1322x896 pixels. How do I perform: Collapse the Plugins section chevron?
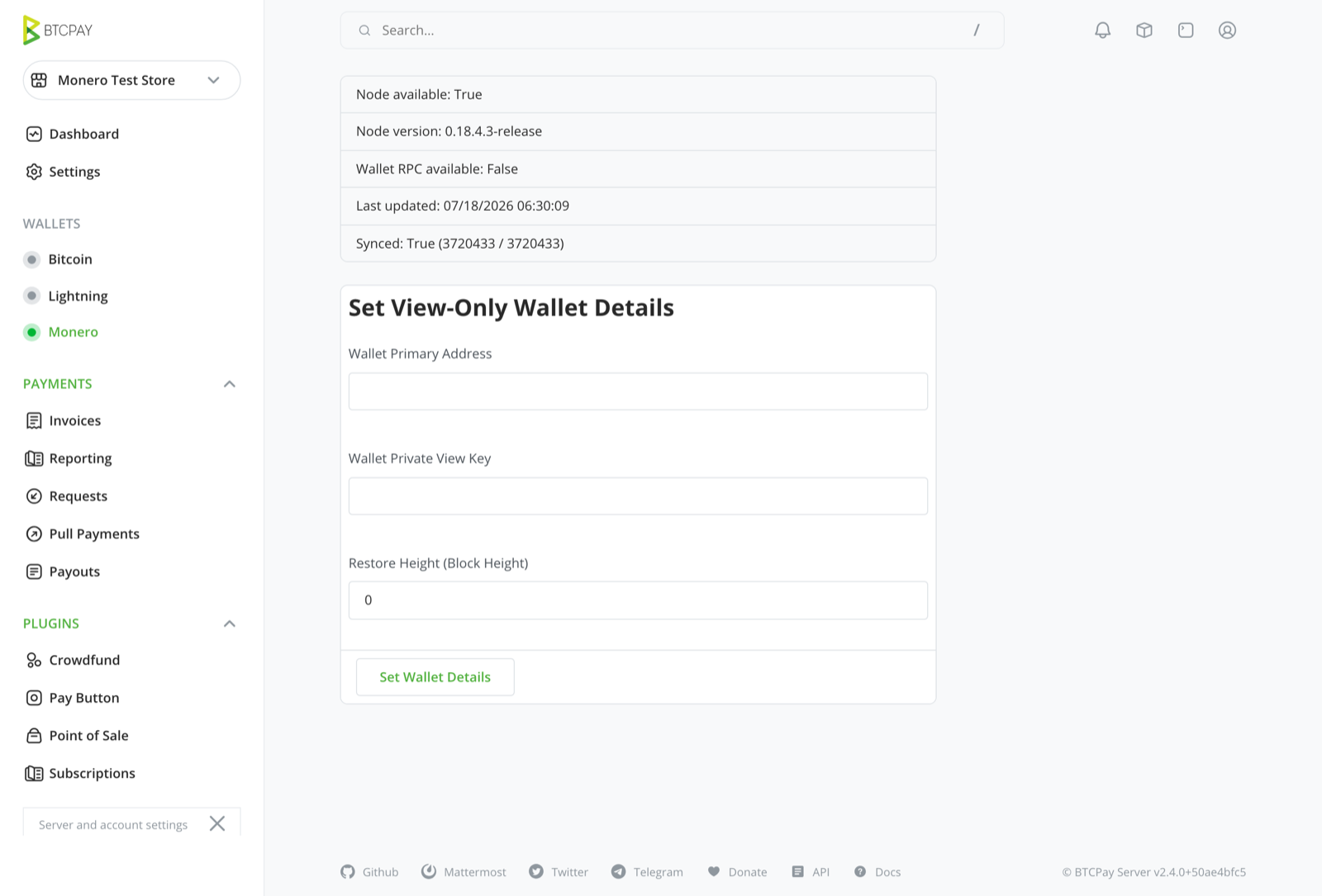click(x=230, y=623)
